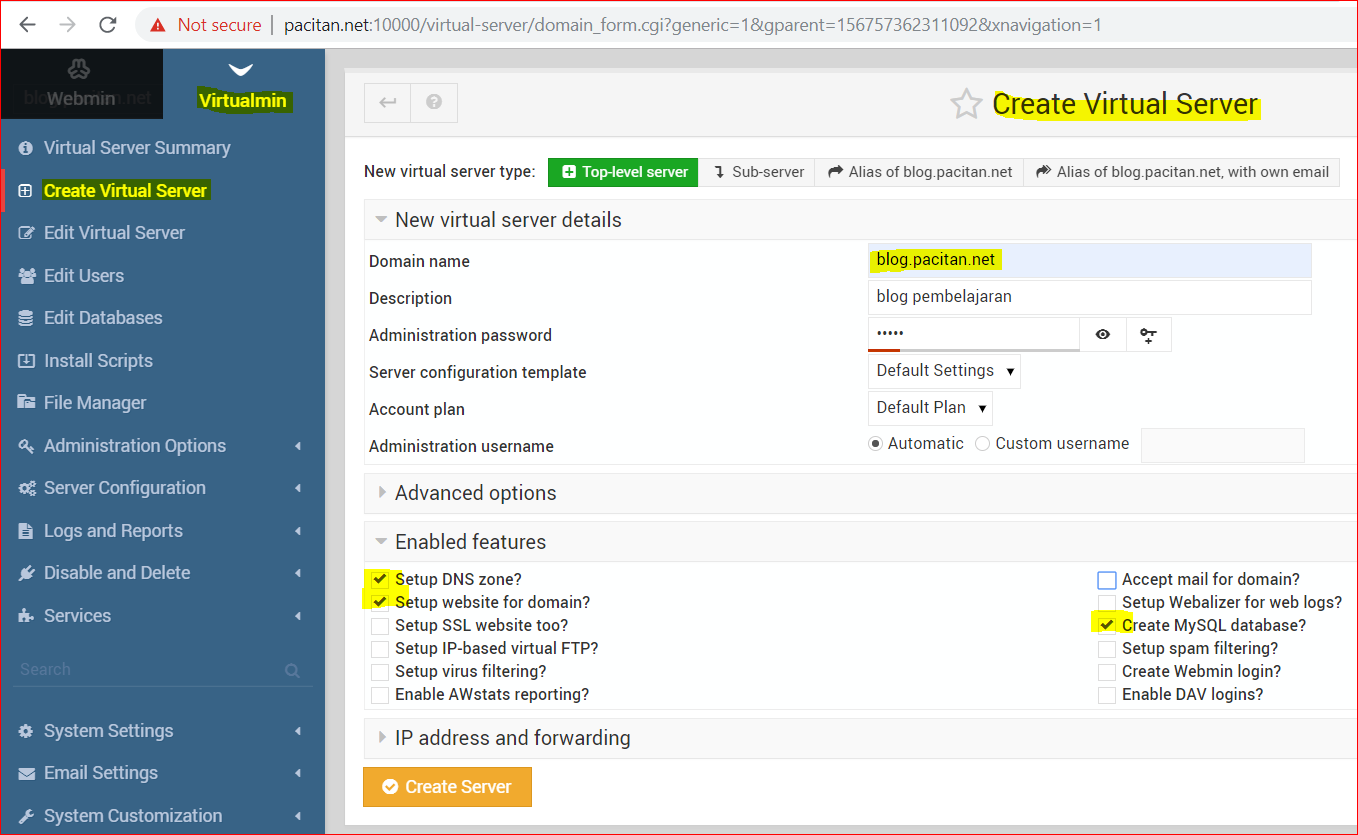Click the Description text field
The image size is (1358, 835).
(x=1088, y=297)
